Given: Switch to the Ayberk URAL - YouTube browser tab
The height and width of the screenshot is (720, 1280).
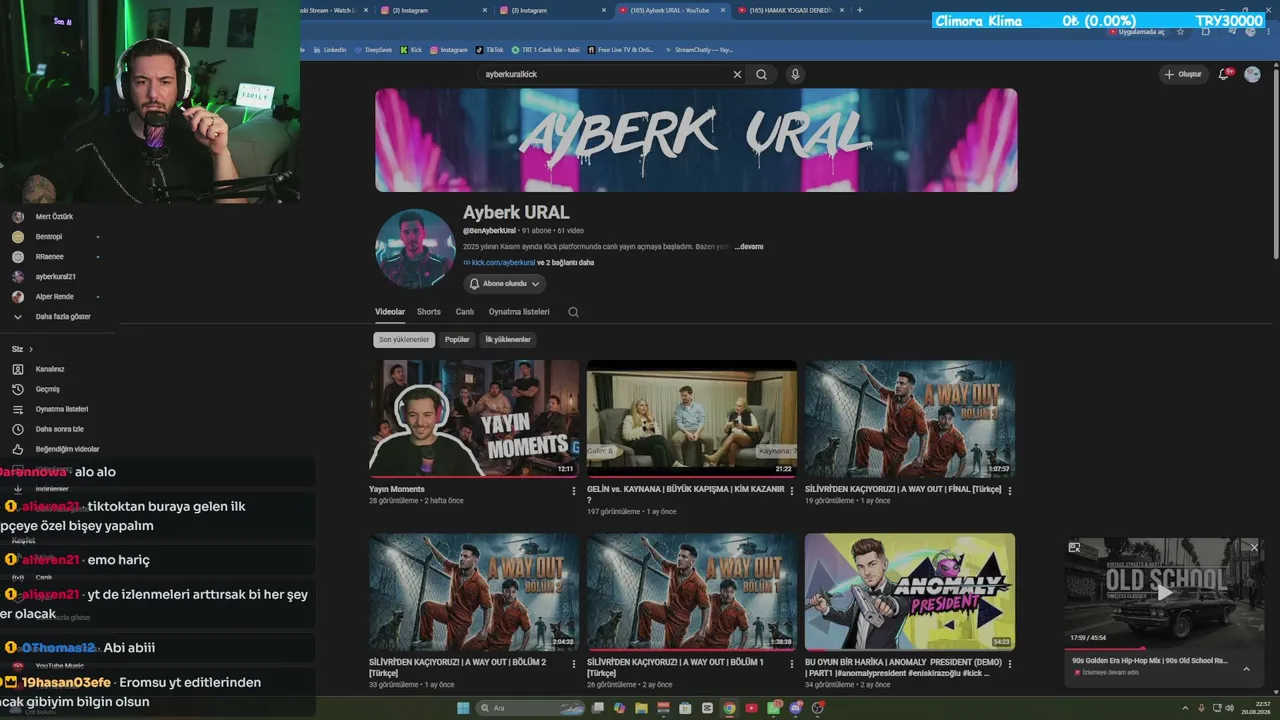Looking at the screenshot, I should click(x=670, y=10).
